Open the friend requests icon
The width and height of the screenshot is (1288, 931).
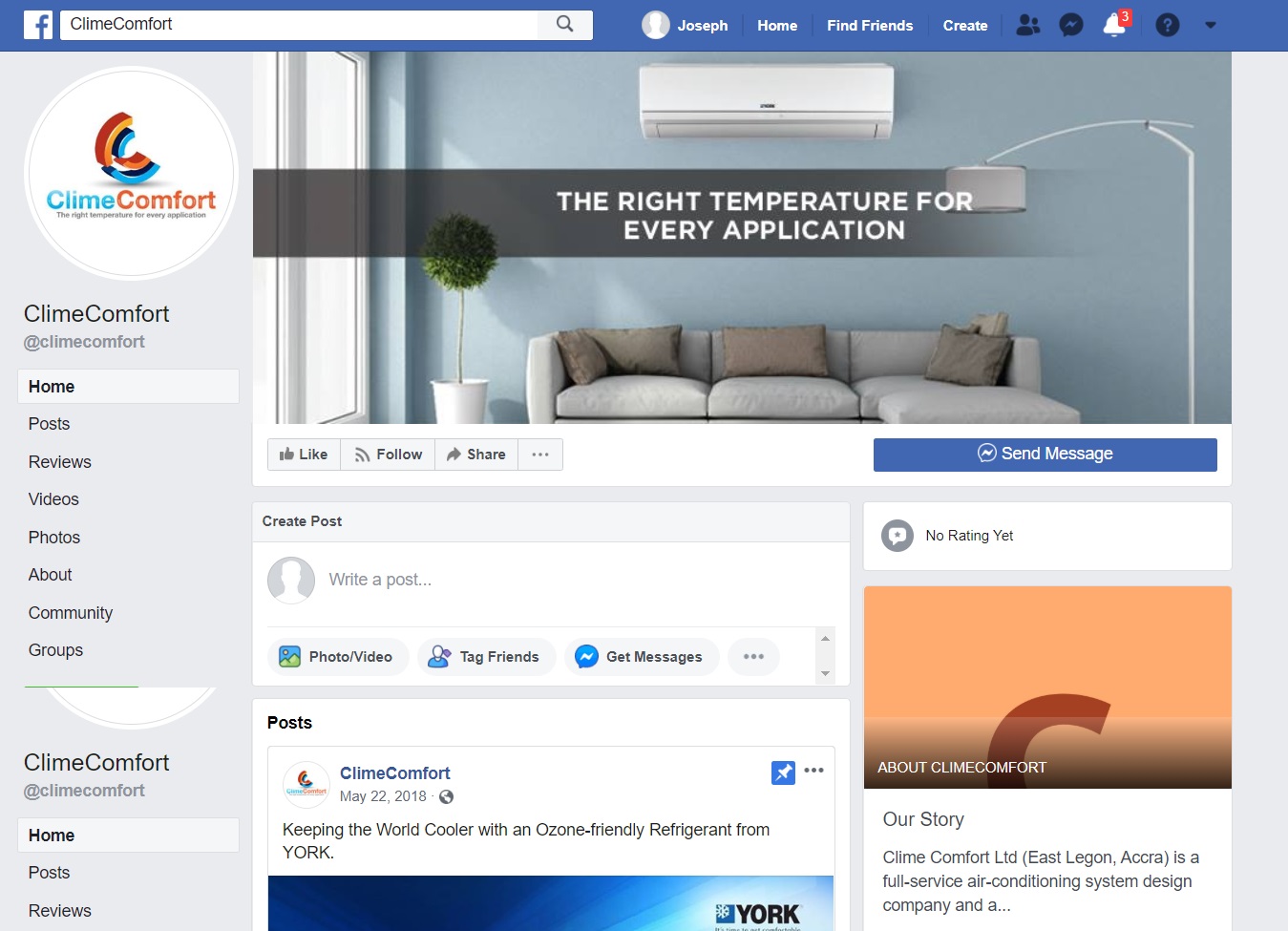coord(1028,25)
